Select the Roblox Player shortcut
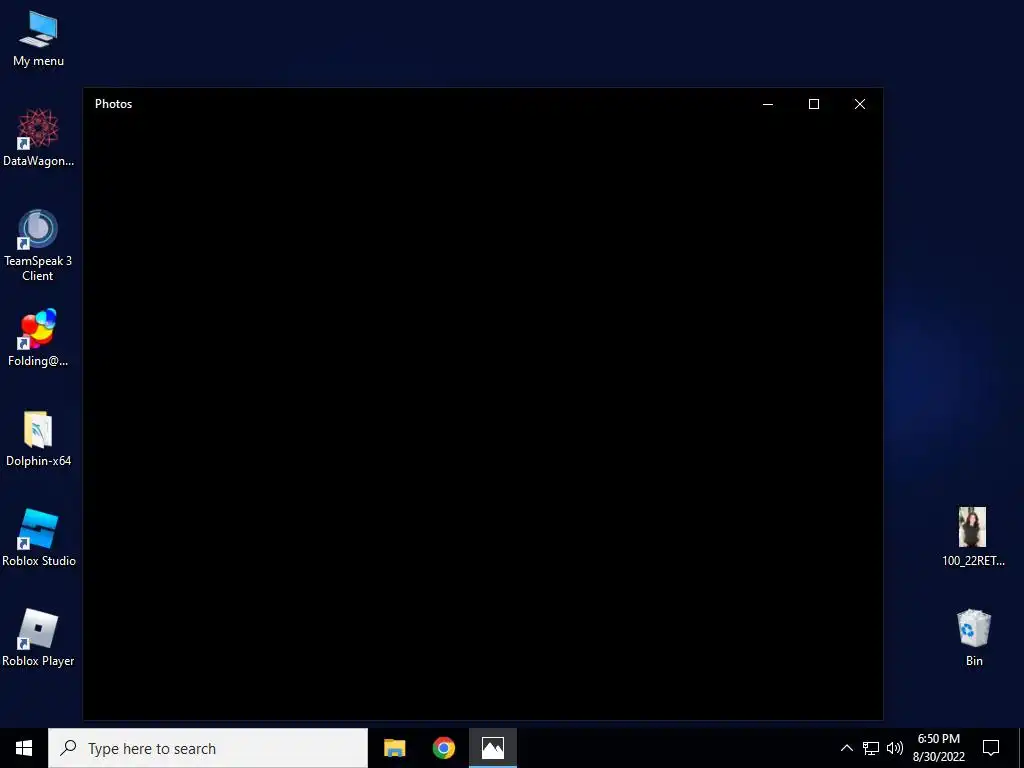Image resolution: width=1024 pixels, height=768 pixels. coord(38,638)
